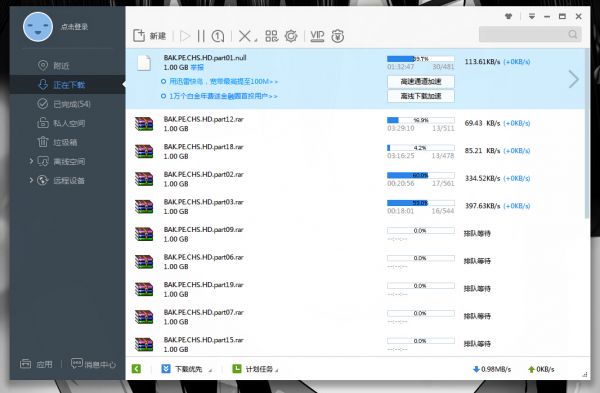Screen dimensions: 600x393
Task: Pause downloads with the pause icon
Action: 201,36
